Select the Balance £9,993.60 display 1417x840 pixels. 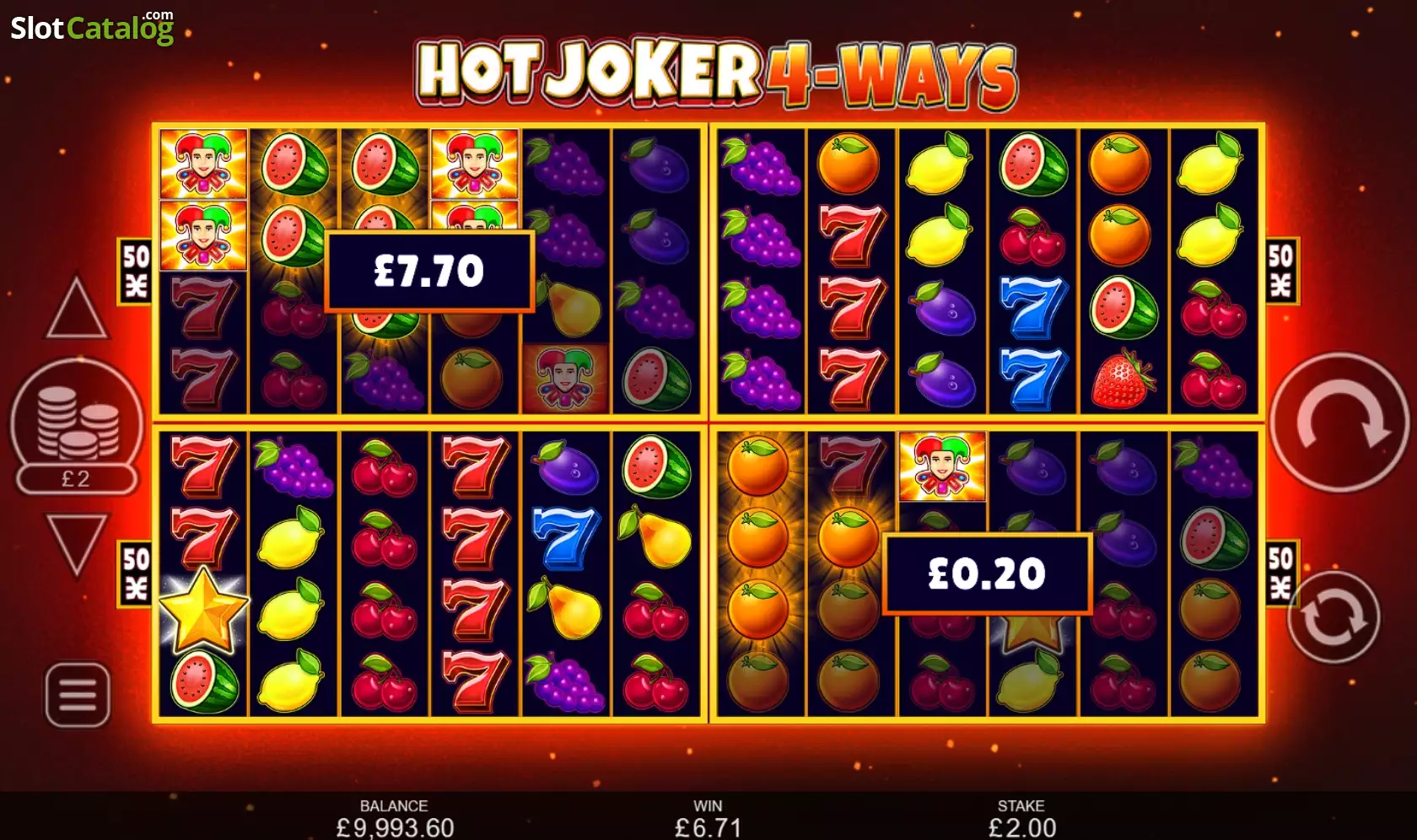pyautogui.click(x=394, y=818)
